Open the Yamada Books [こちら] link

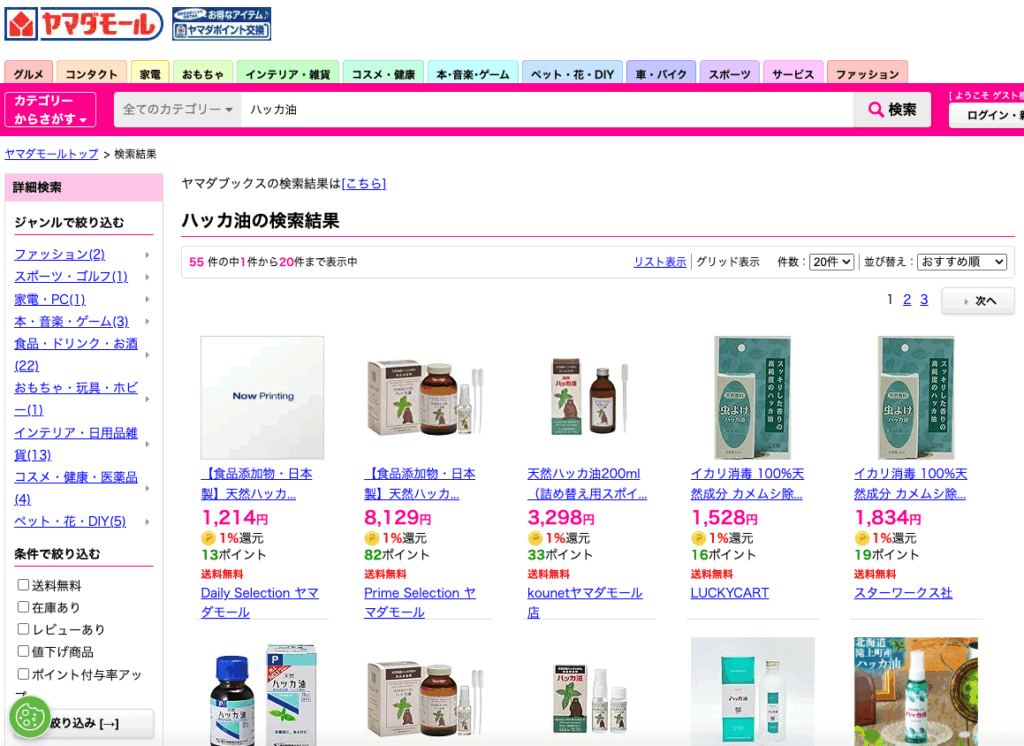(364, 184)
